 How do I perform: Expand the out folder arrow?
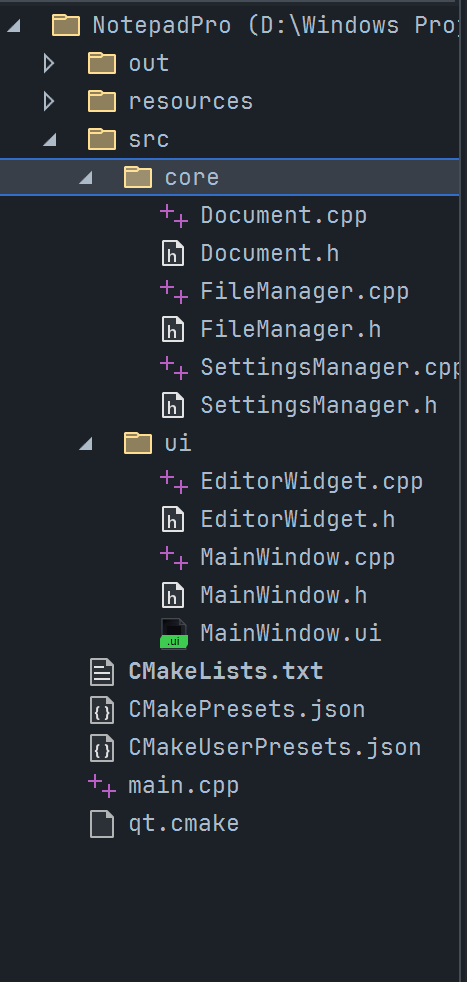[x=49, y=63]
